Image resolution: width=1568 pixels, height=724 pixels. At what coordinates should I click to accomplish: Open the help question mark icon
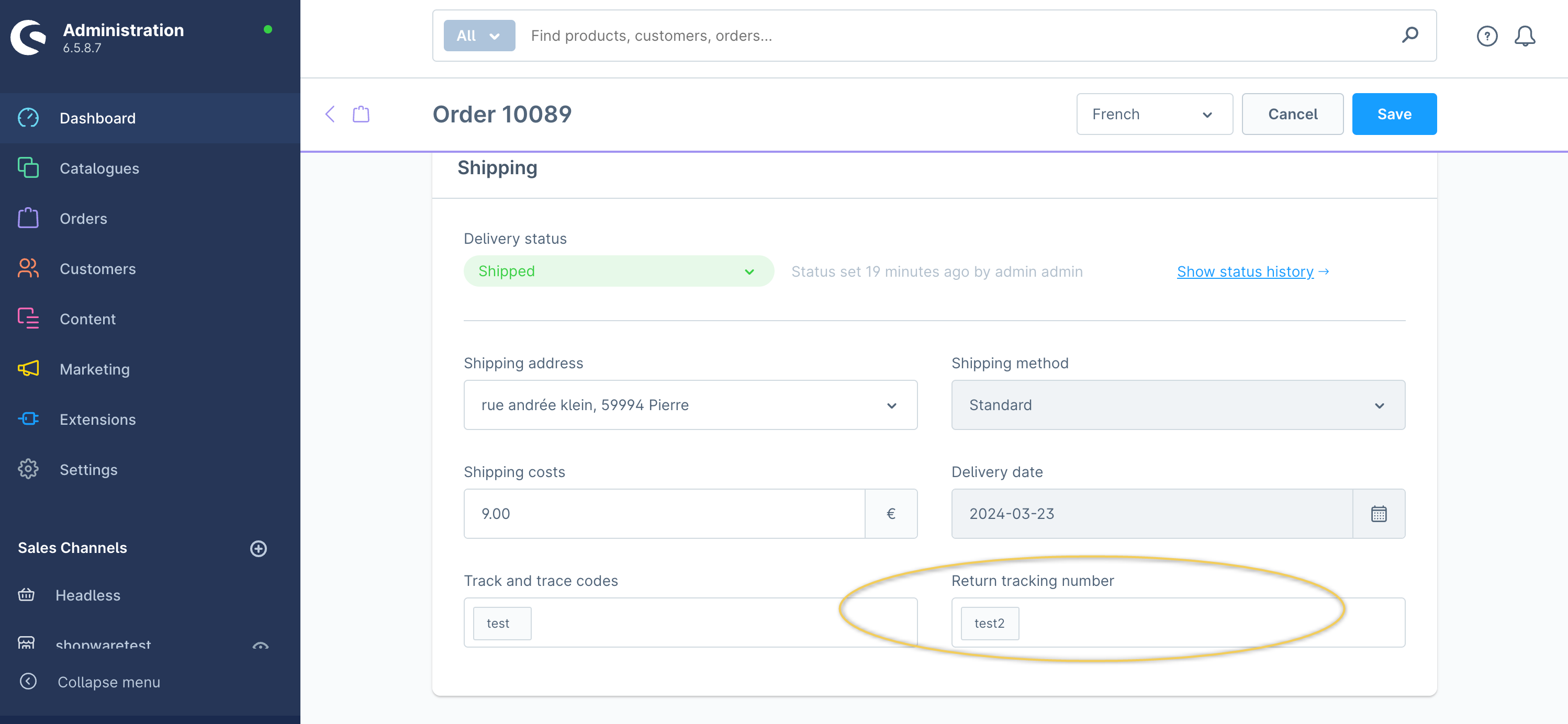coord(1486,36)
